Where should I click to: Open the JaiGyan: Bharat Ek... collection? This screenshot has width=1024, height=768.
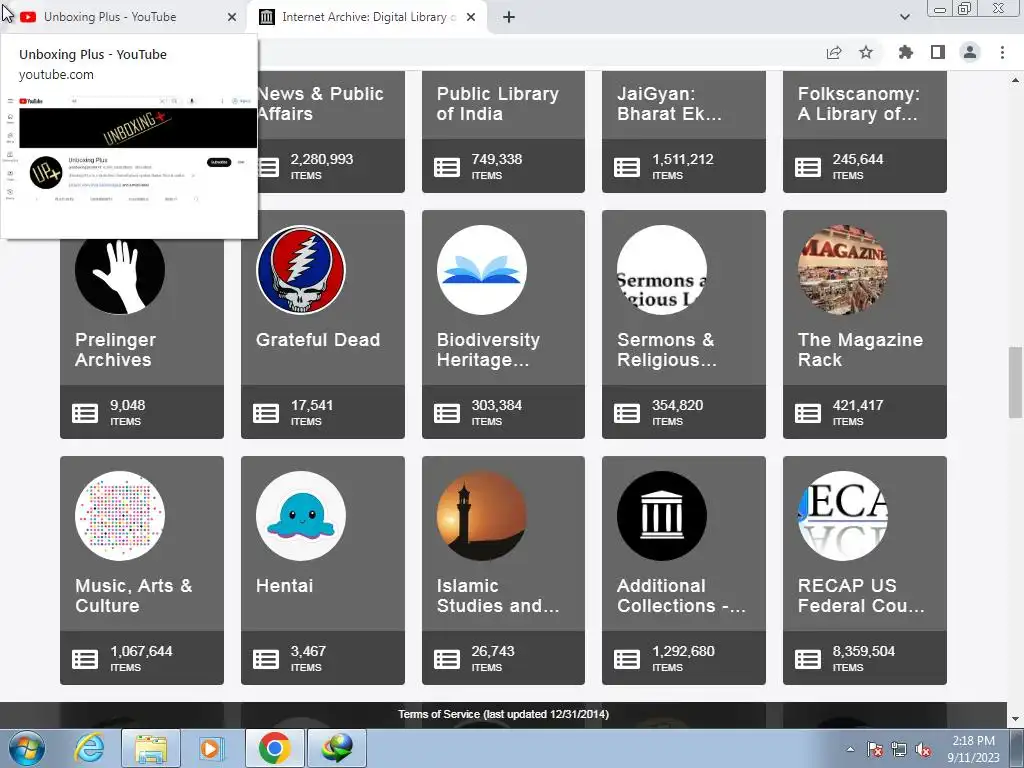[x=669, y=103]
